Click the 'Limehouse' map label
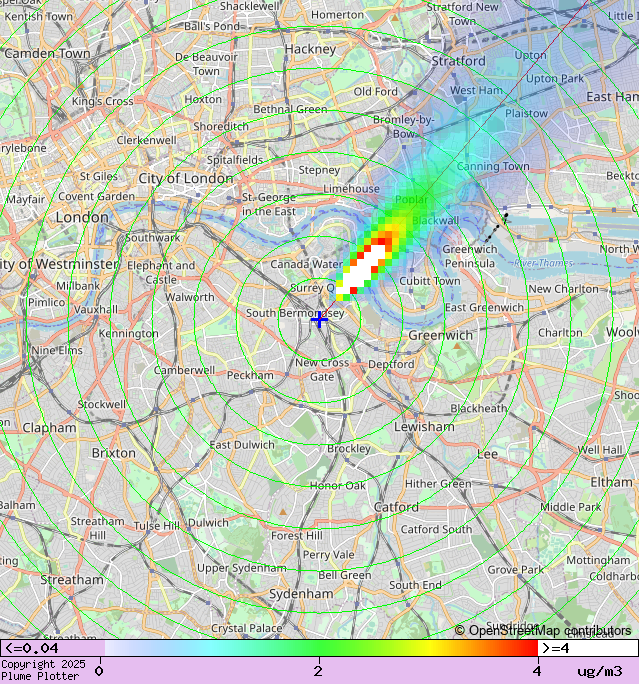 [x=351, y=189]
